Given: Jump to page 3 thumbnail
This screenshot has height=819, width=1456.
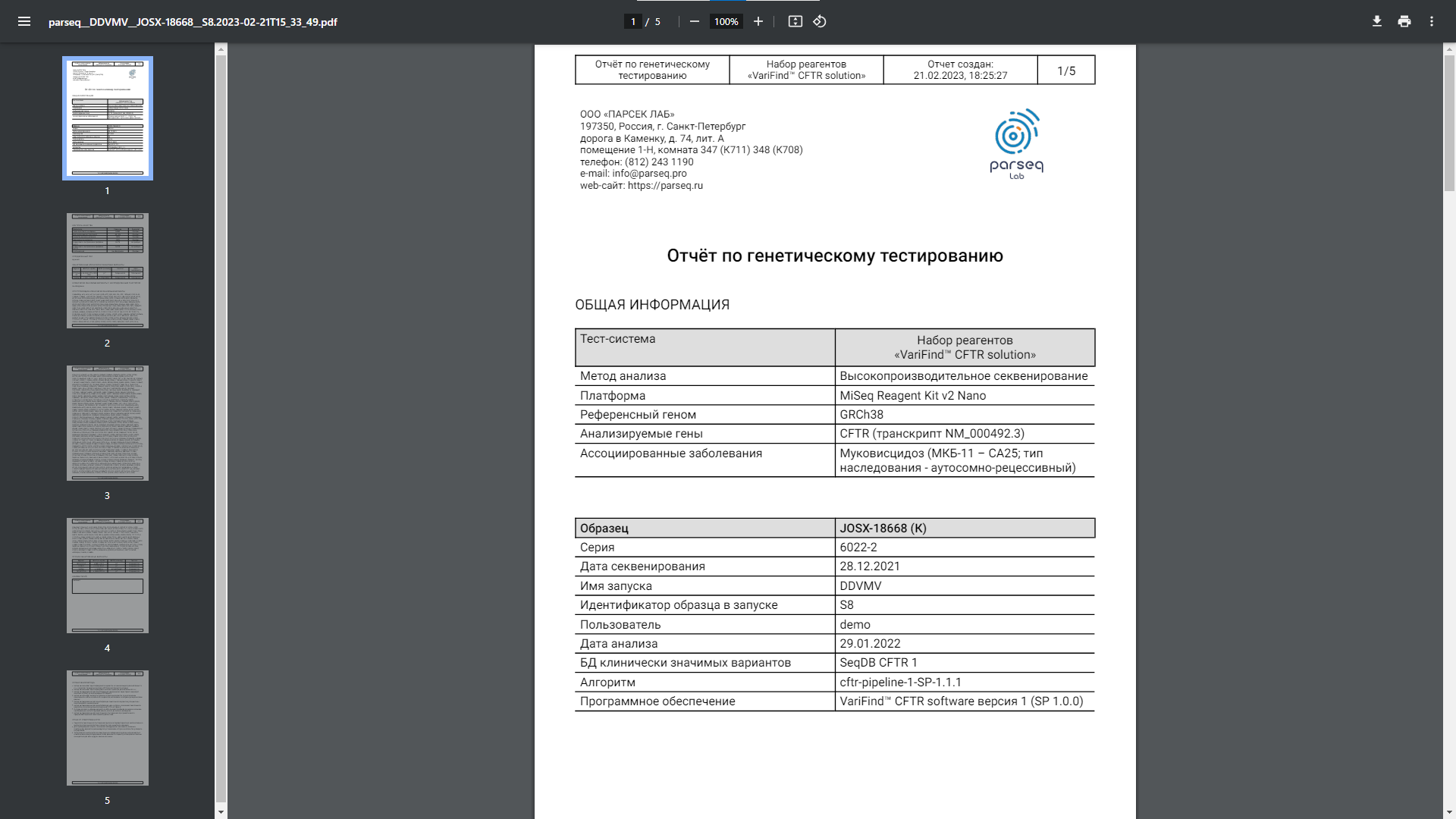Looking at the screenshot, I should 108,423.
